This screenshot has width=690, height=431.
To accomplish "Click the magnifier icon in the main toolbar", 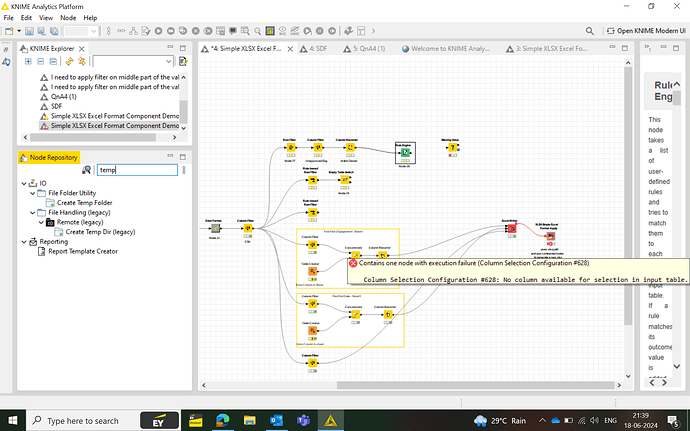I will [x=257, y=31].
